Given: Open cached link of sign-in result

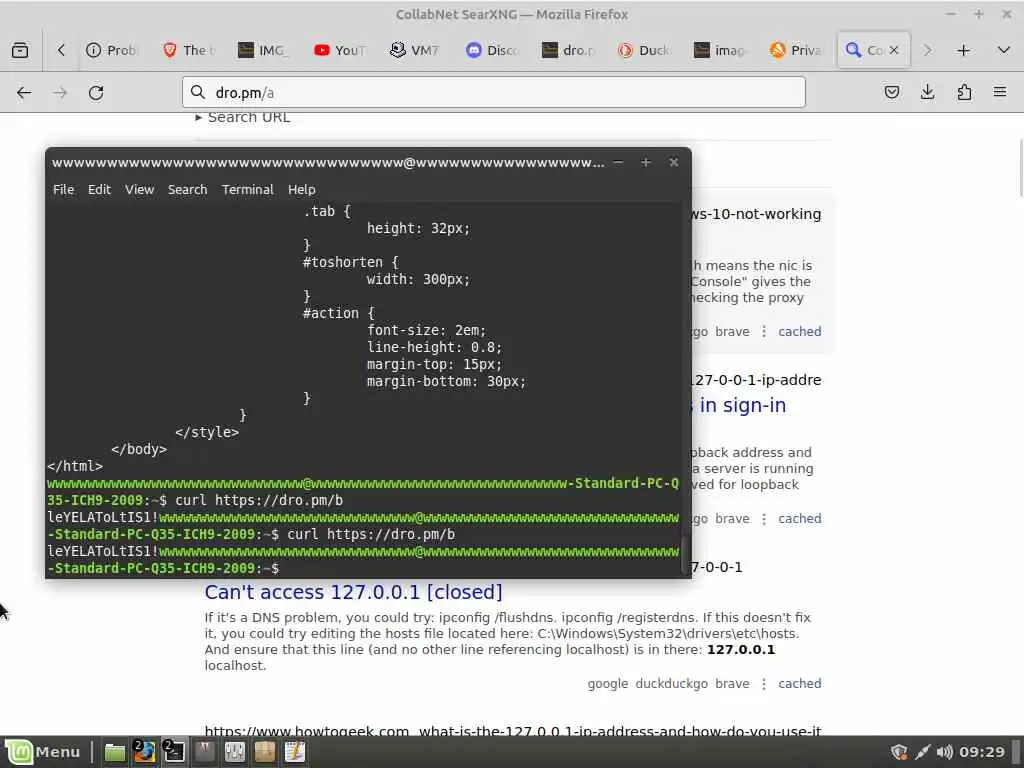Looking at the screenshot, I should tap(799, 519).
